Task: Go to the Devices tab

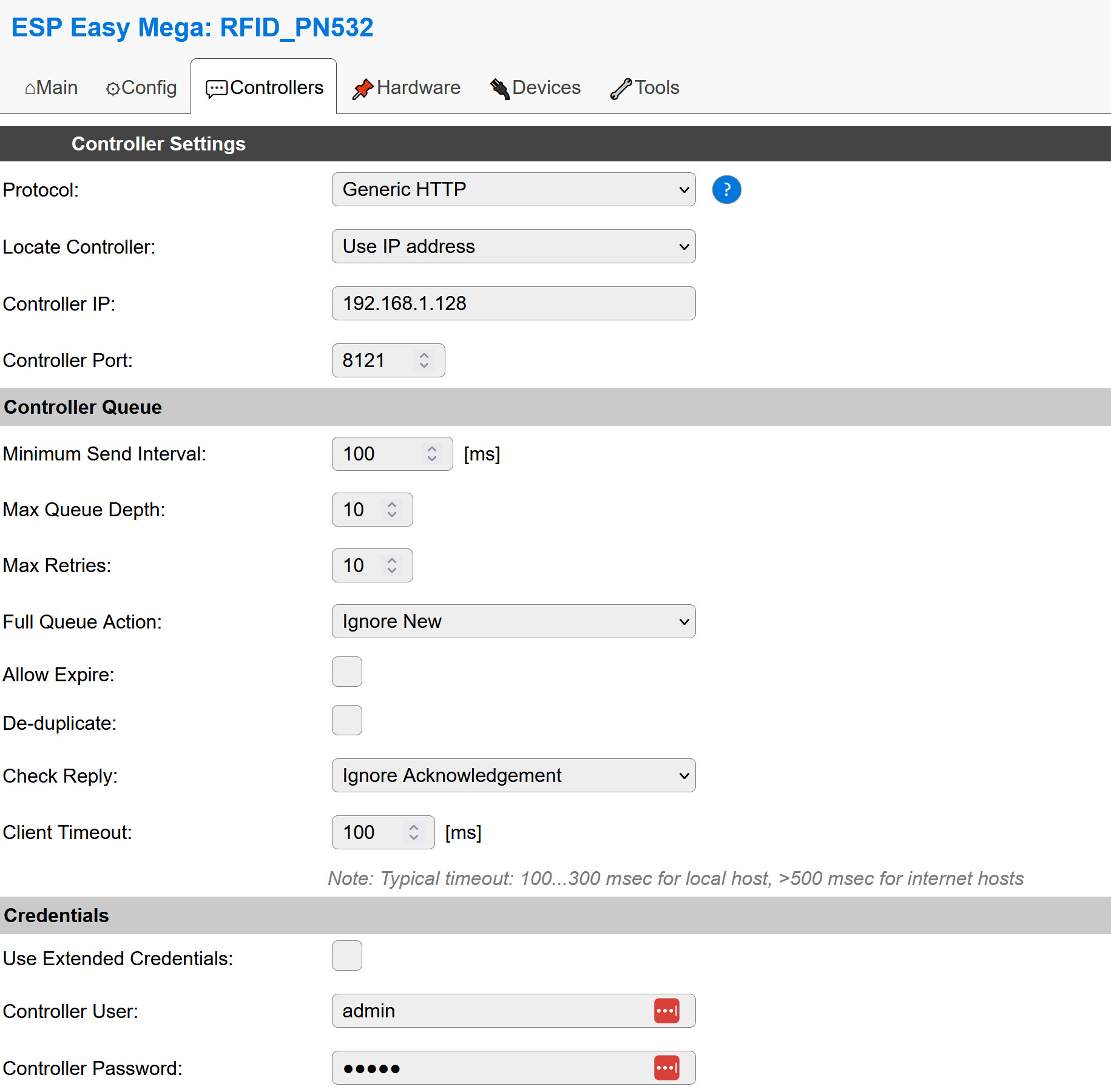Action: tap(535, 87)
